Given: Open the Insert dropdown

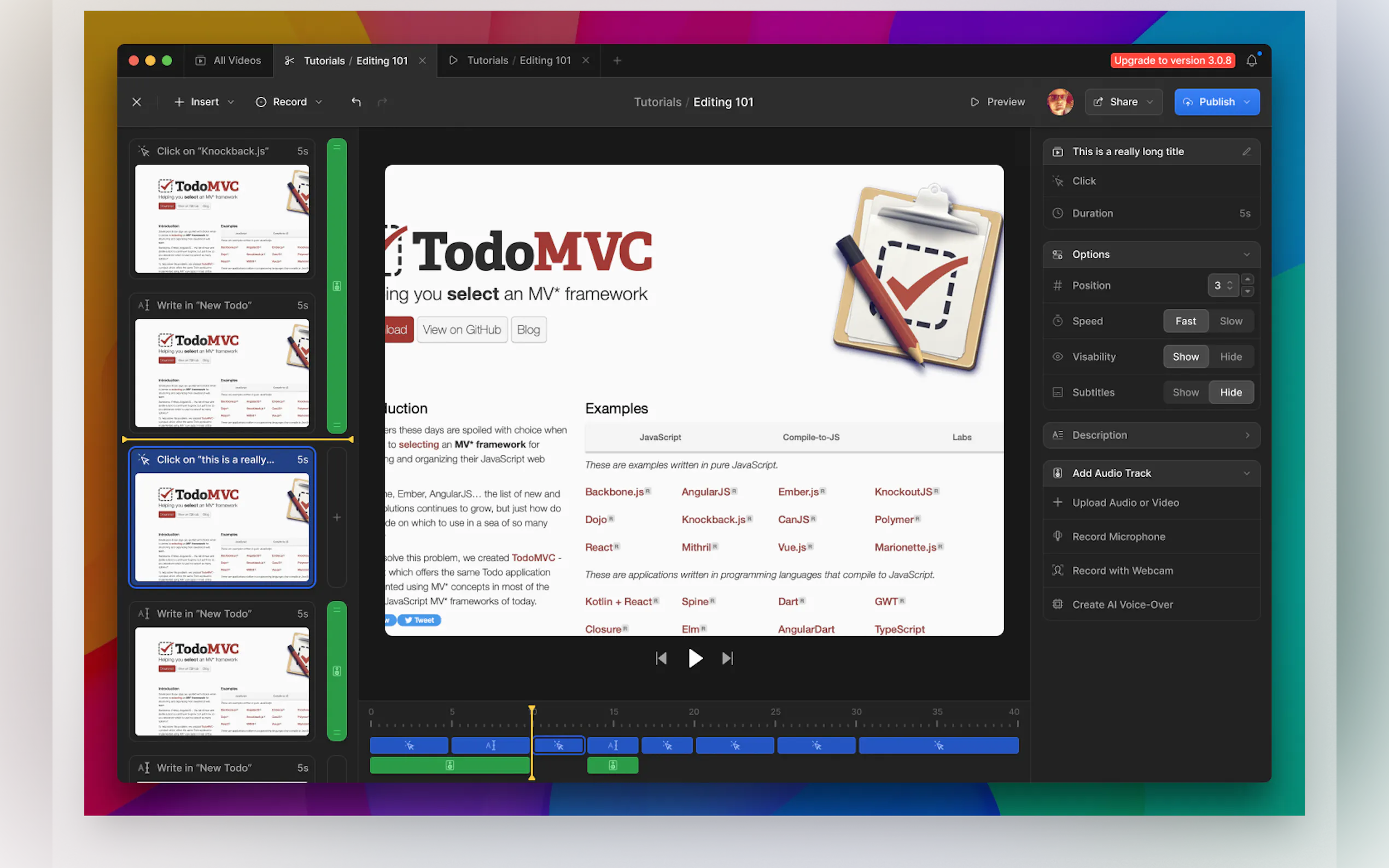Looking at the screenshot, I should (x=204, y=102).
